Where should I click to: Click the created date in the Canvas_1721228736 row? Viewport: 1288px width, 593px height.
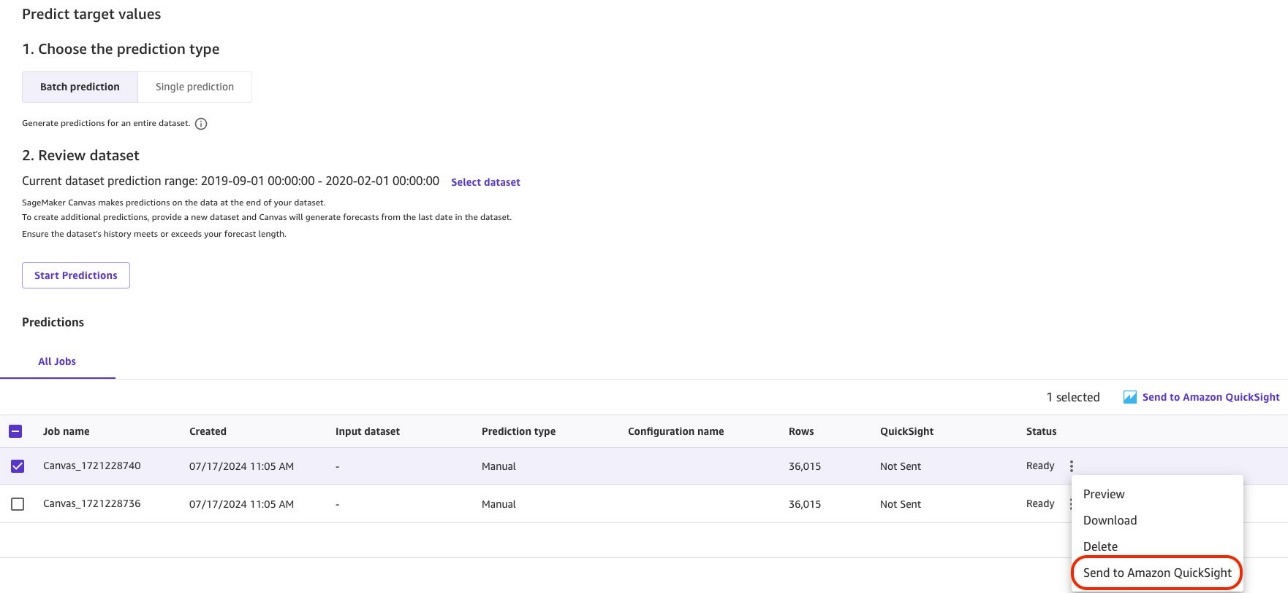coord(241,504)
